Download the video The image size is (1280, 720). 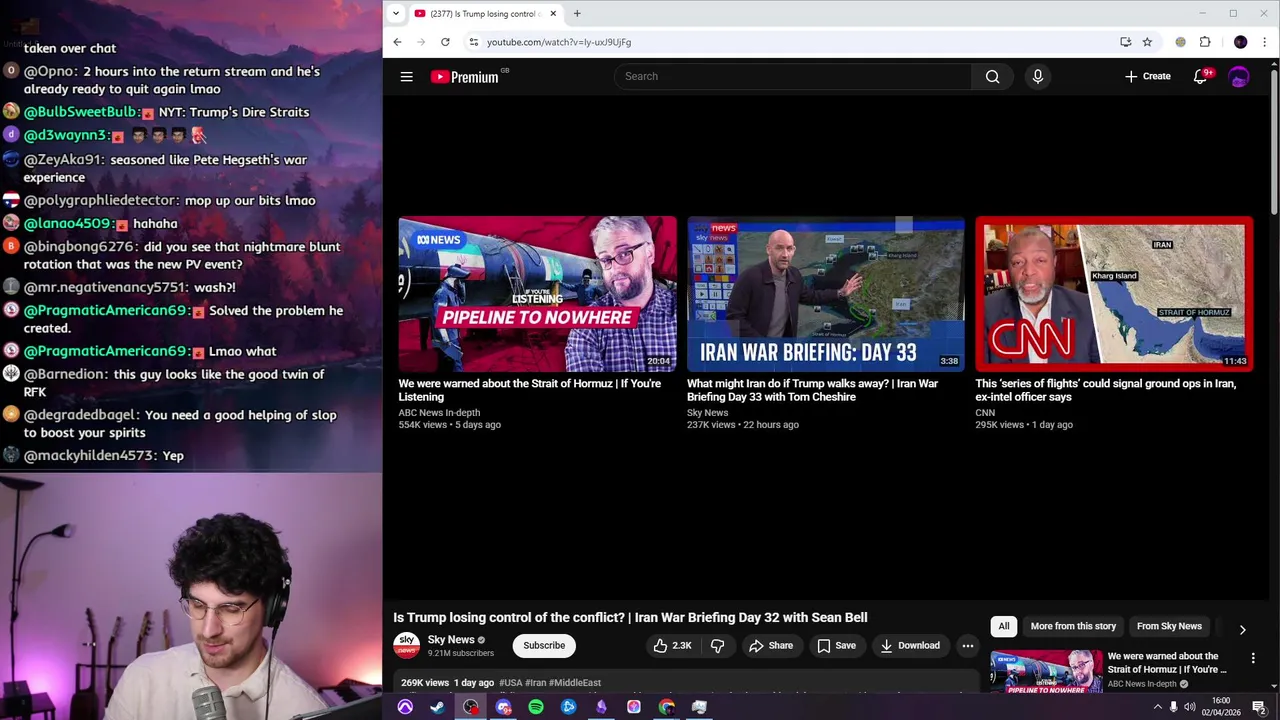point(909,646)
